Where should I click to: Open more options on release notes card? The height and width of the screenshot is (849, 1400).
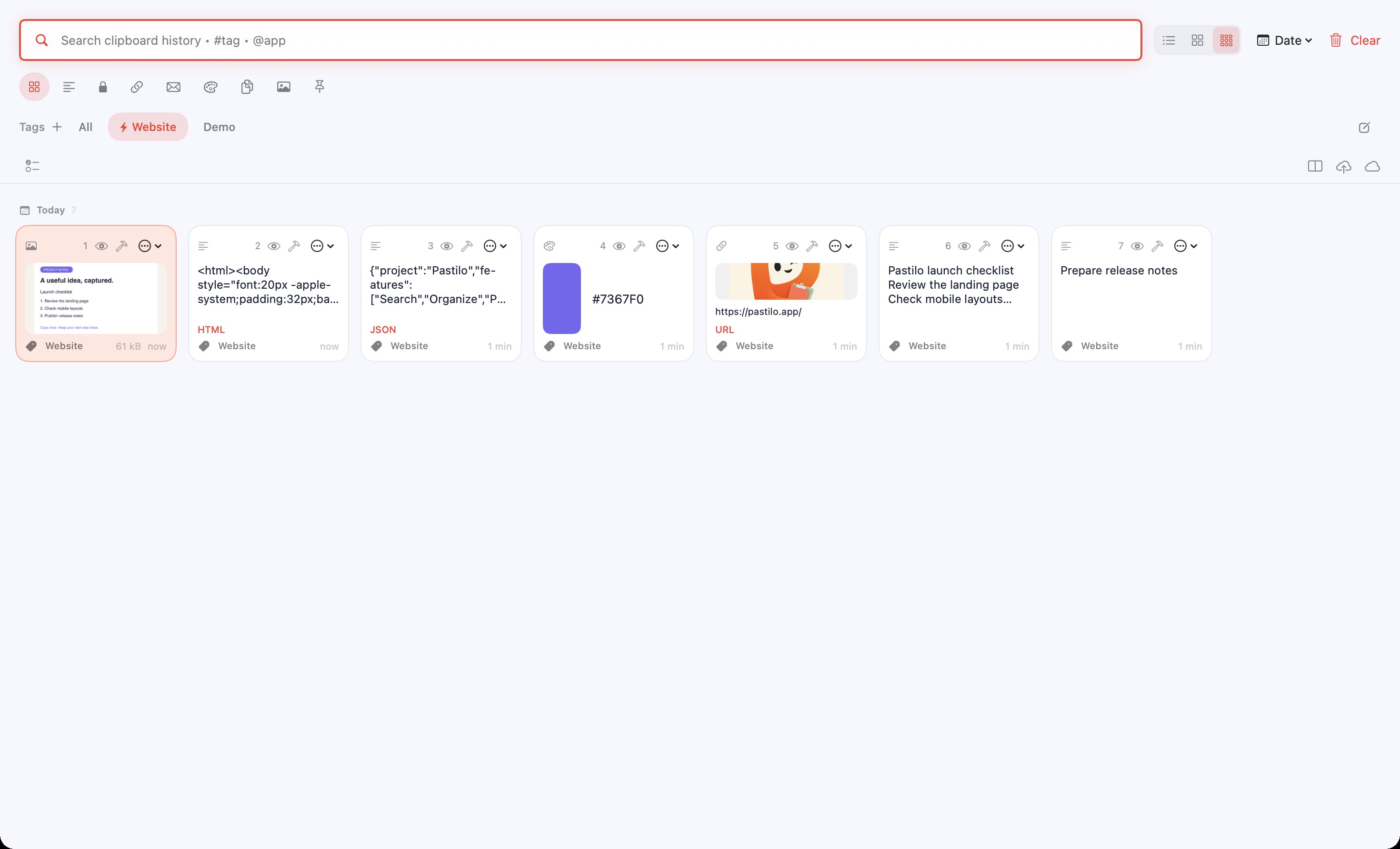click(1185, 246)
